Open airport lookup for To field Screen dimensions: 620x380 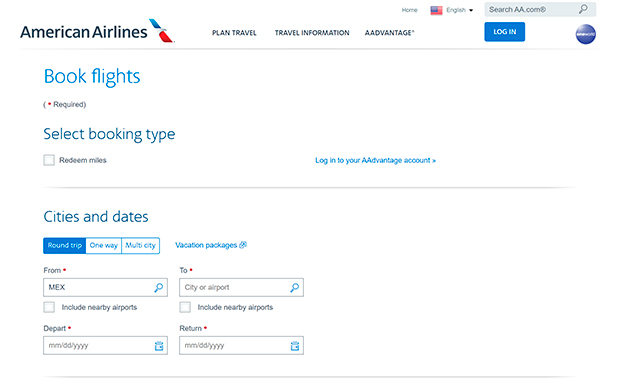pos(295,287)
